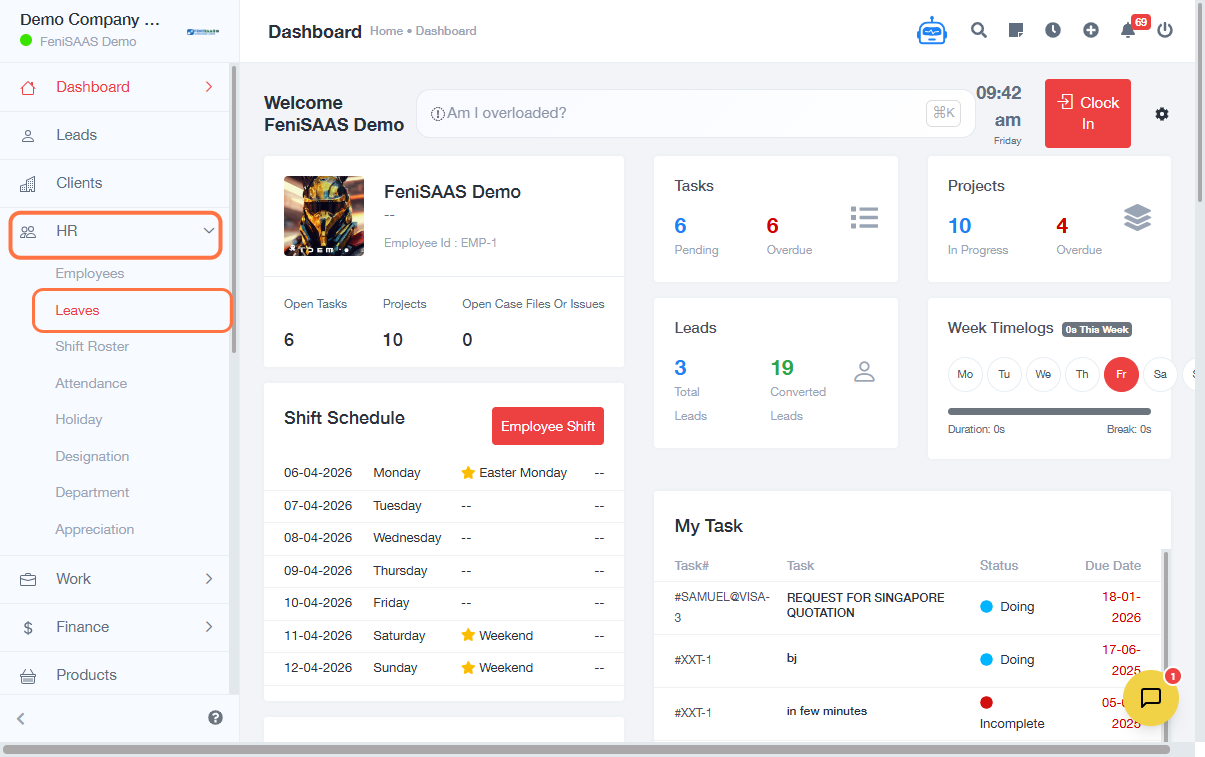Open the chat widget bubble

1150,697
